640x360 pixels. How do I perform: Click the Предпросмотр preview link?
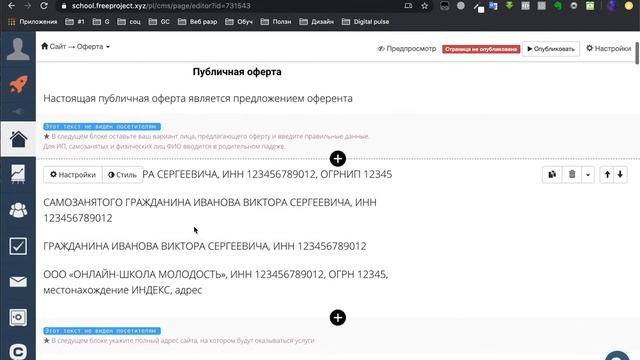tap(407, 49)
